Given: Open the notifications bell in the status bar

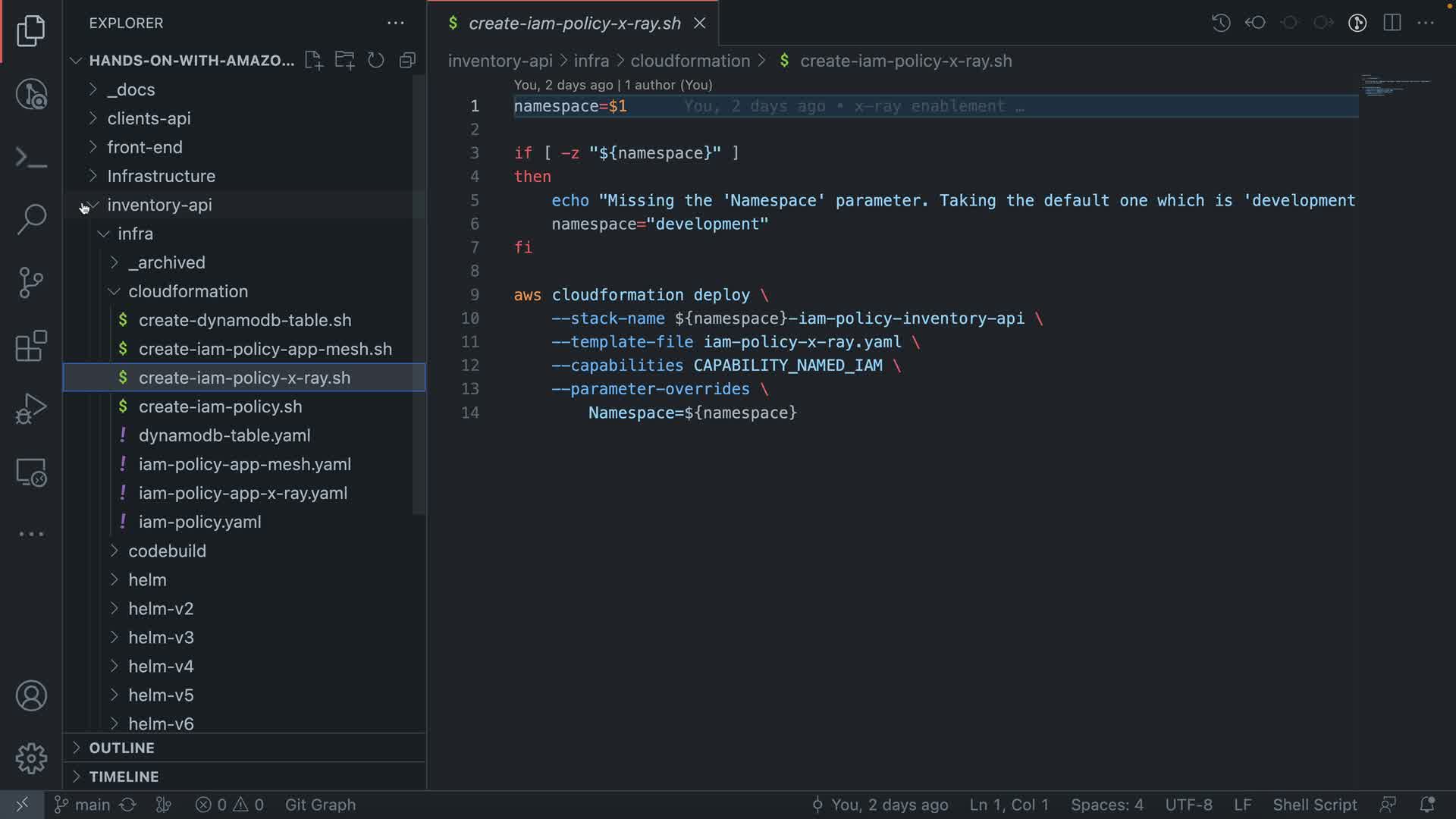Looking at the screenshot, I should [x=1426, y=805].
